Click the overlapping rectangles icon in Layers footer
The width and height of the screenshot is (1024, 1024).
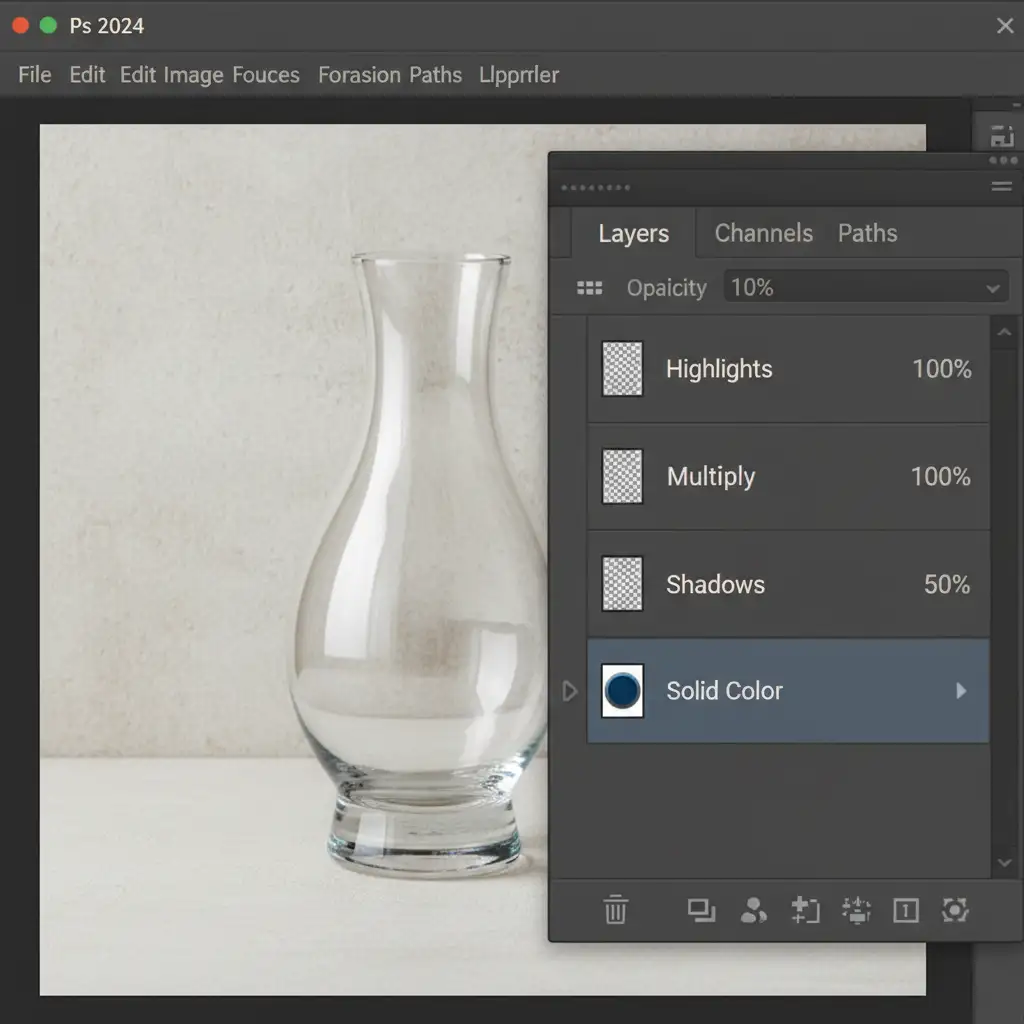click(x=701, y=910)
